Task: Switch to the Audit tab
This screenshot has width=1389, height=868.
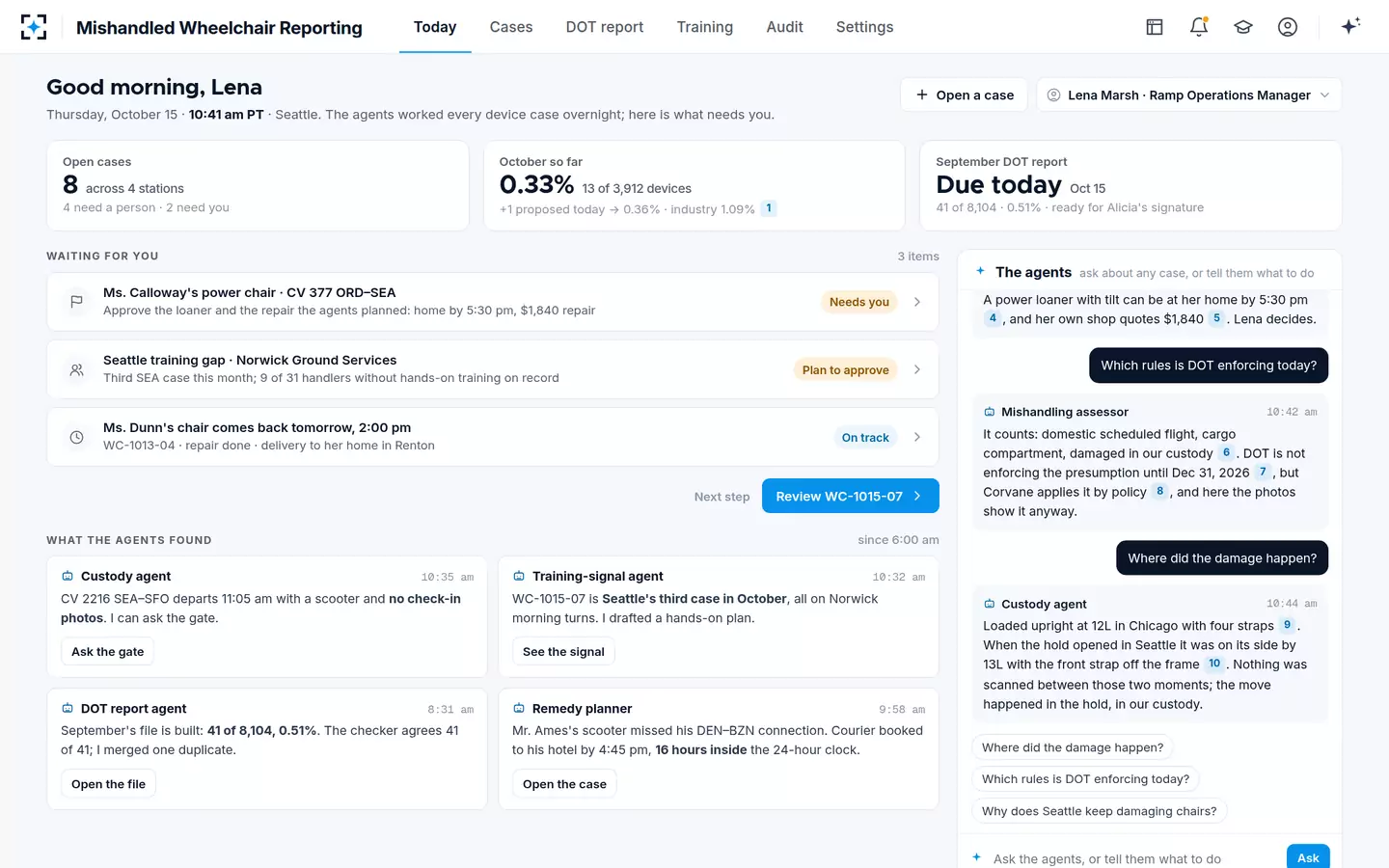Action: coord(784,27)
